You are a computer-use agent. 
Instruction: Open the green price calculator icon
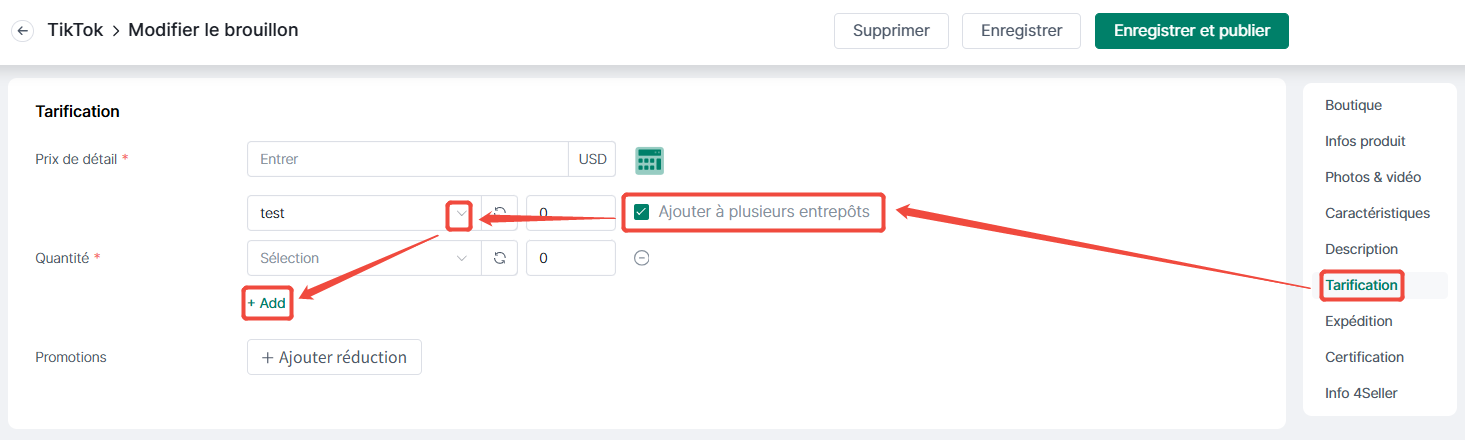click(650, 160)
